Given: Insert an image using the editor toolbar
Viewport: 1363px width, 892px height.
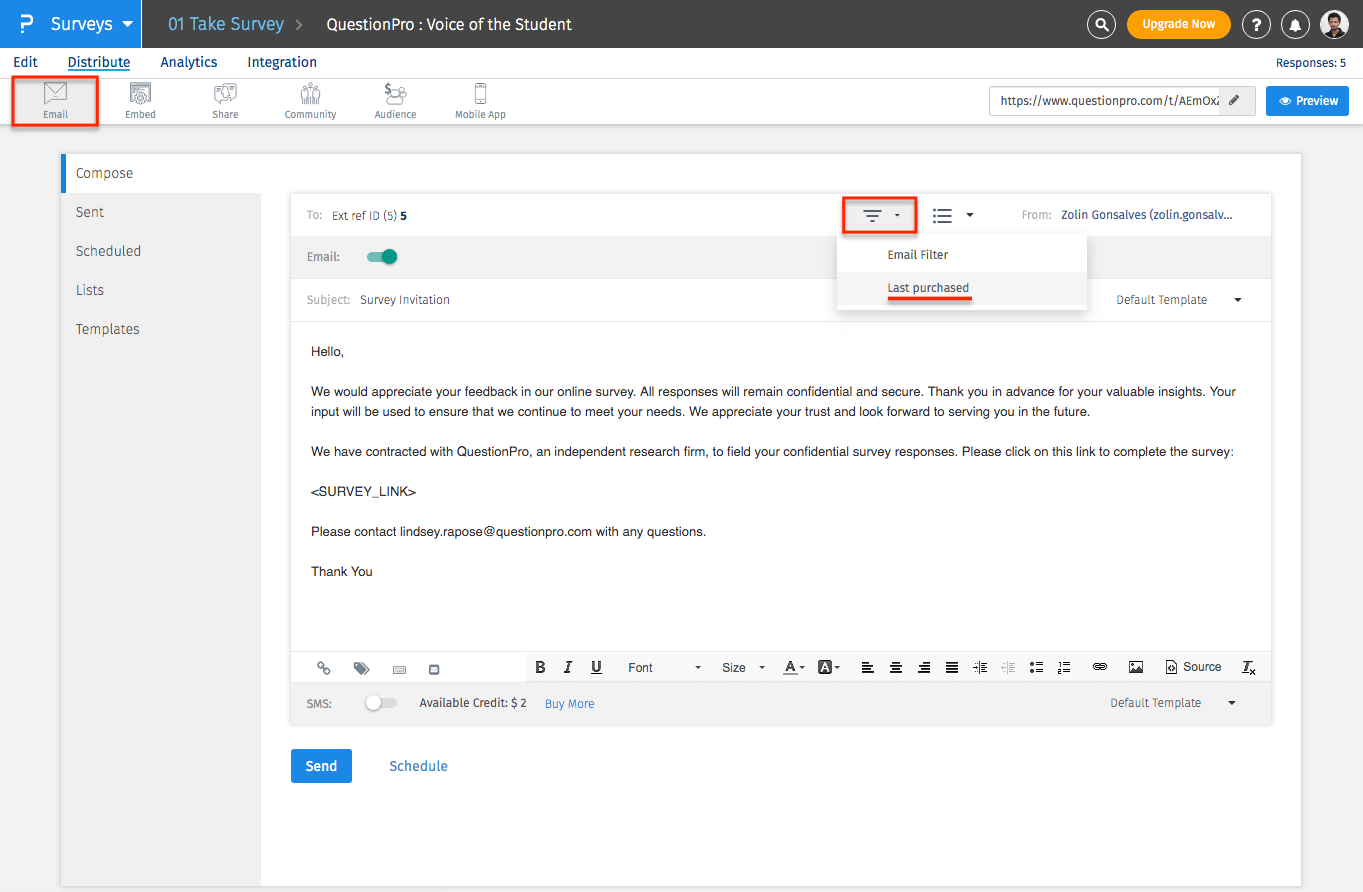Looking at the screenshot, I should click(x=1135, y=667).
